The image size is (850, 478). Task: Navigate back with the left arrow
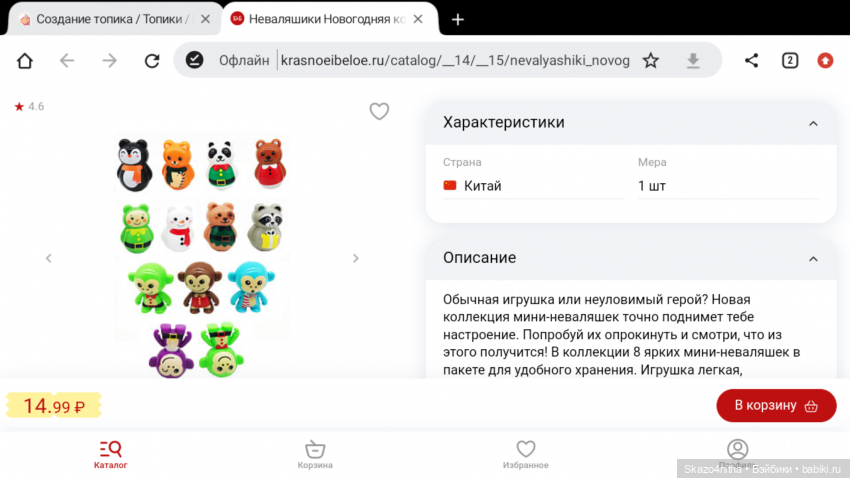tap(67, 60)
